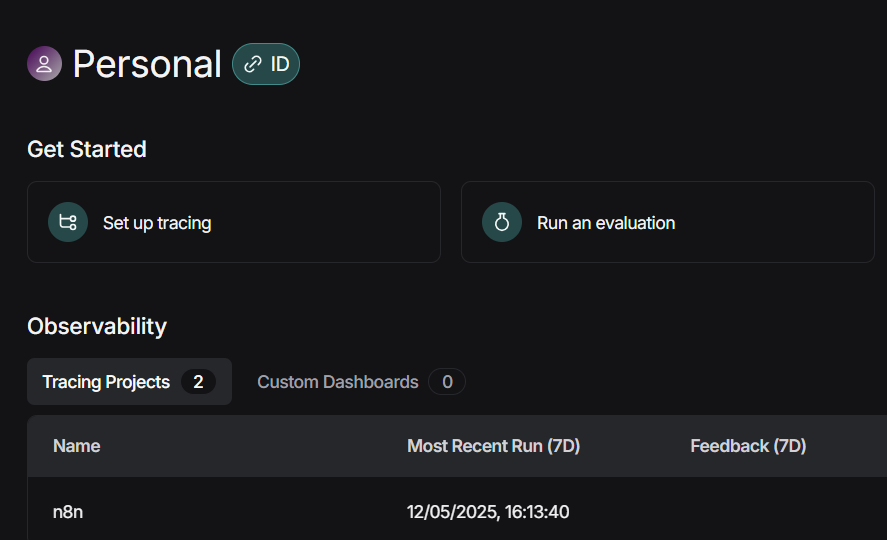887x540 pixels.
Task: Click the Feedback (7D) column header
Action: (748, 446)
